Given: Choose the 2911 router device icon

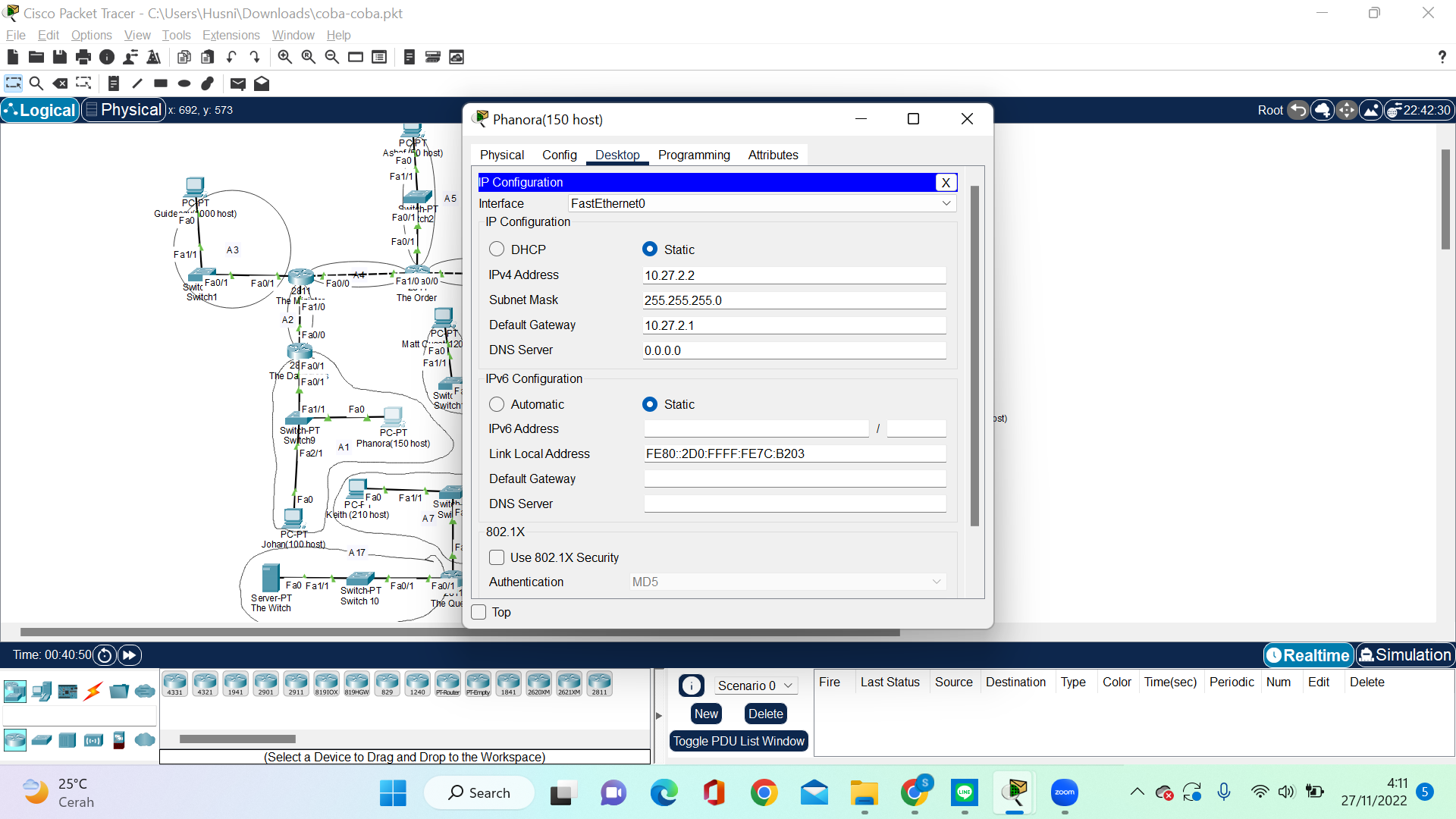Looking at the screenshot, I should (x=296, y=683).
